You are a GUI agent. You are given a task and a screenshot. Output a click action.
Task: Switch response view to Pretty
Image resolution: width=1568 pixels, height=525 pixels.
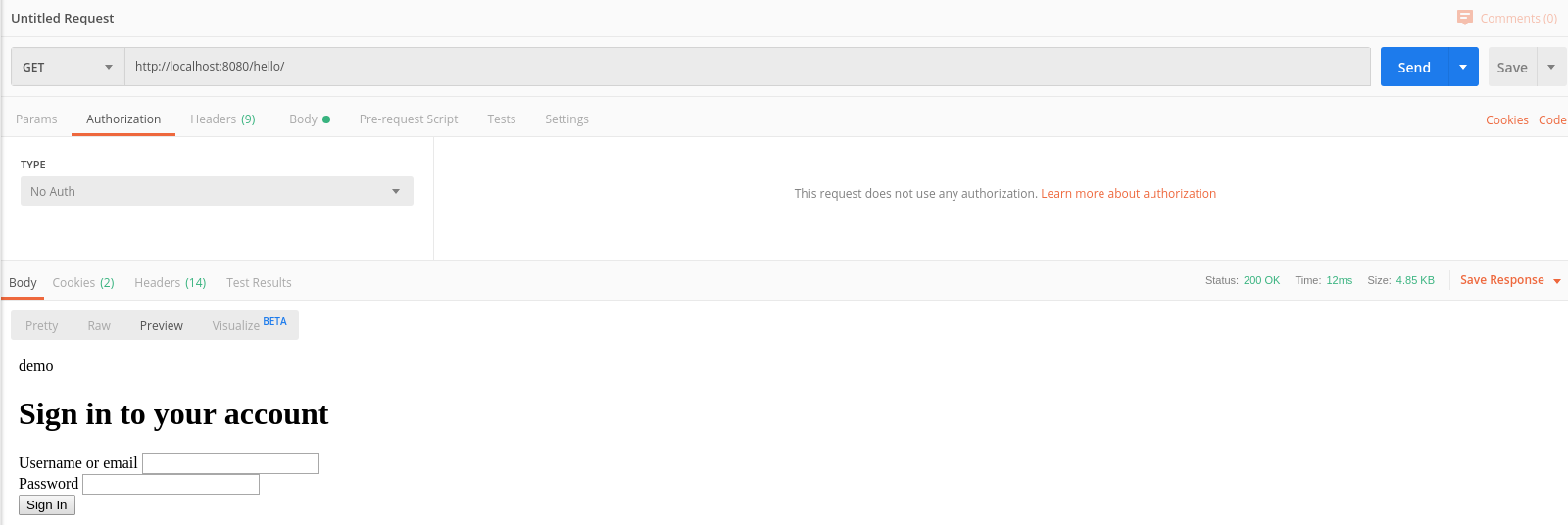(x=42, y=326)
